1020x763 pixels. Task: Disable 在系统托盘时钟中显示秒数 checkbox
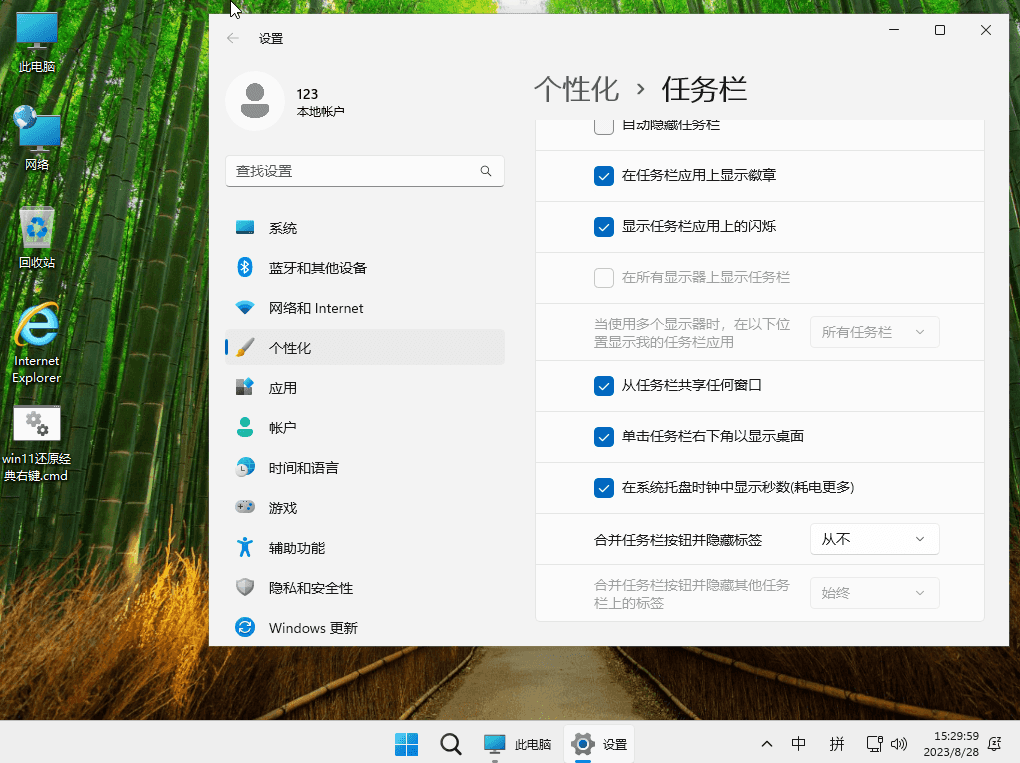coord(604,488)
